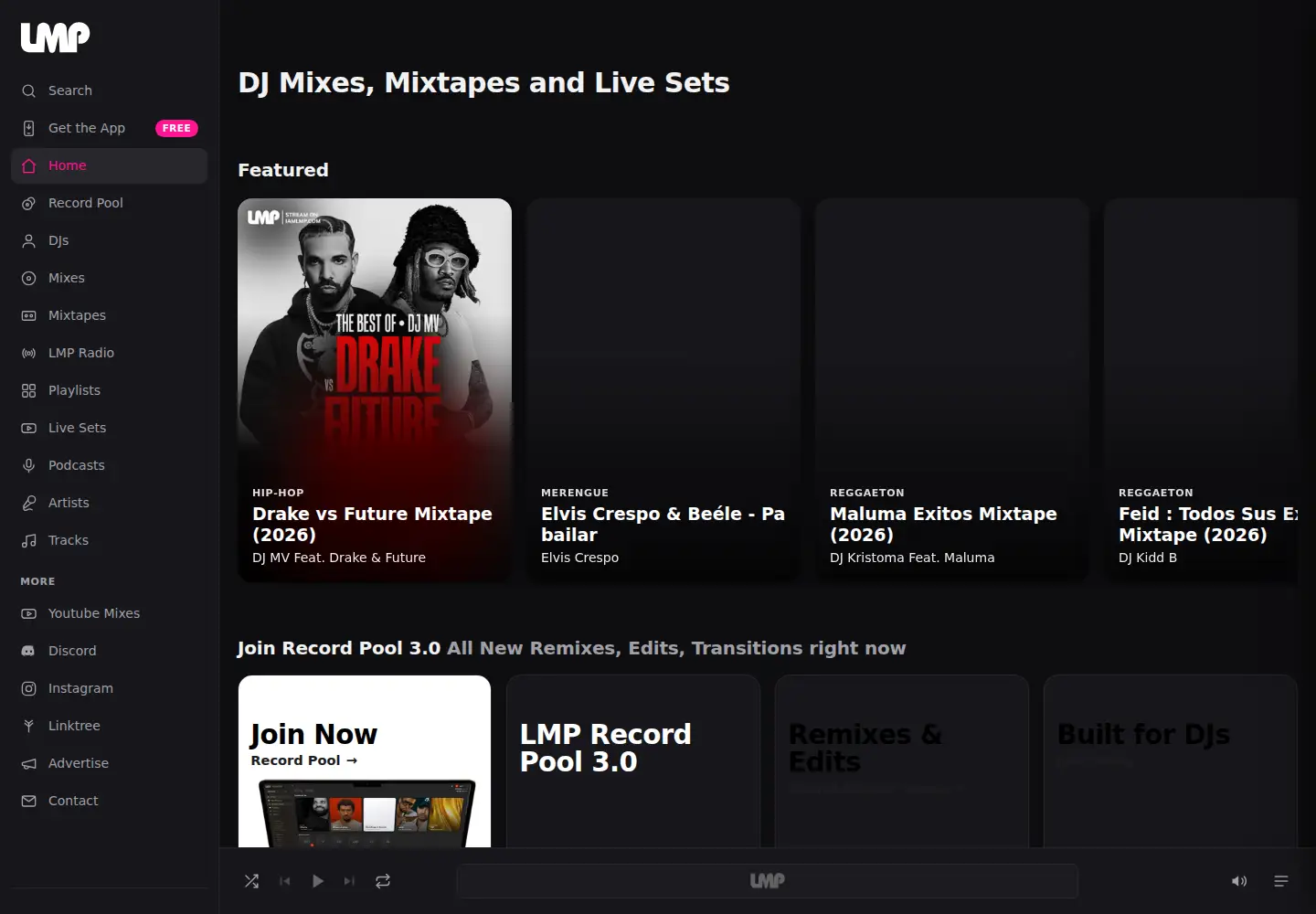Click the Home house icon
This screenshot has height=914, width=1316.
[x=29, y=165]
